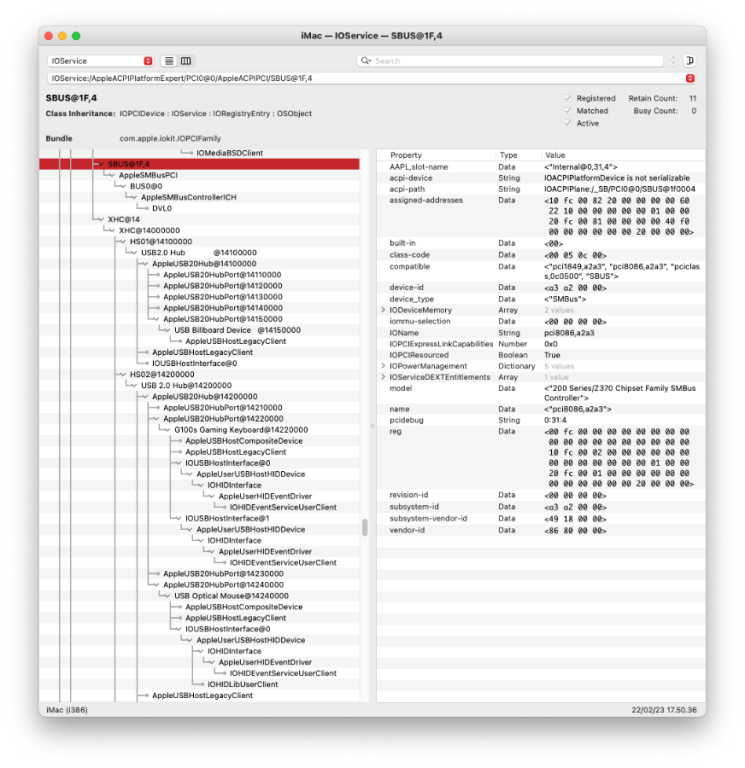
Task: Select the IOMediaBSDClient tree item
Action: [x=229, y=153]
